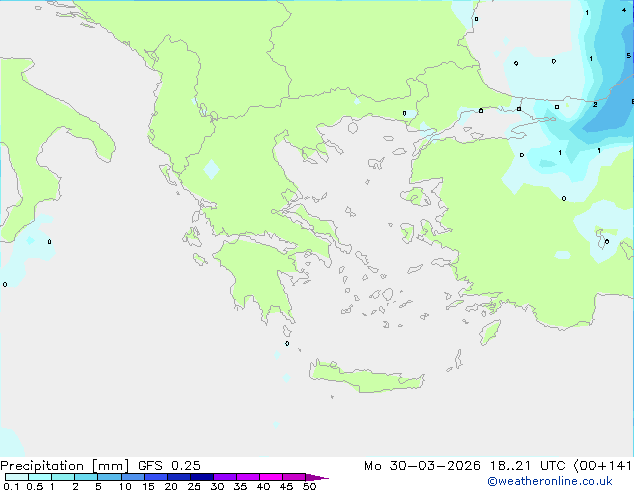
Task: Click the 0.1–0.5 mm palest legend swatch
Action: [17, 477]
